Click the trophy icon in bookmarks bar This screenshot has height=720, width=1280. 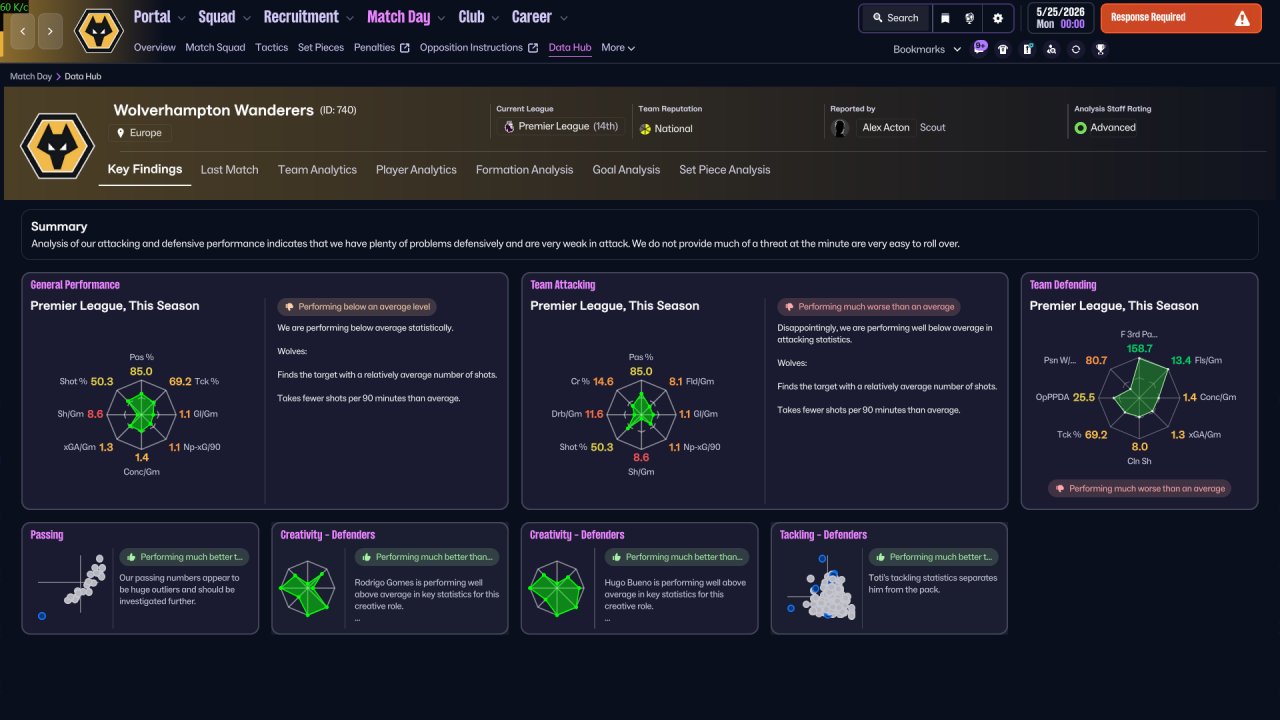[1100, 49]
